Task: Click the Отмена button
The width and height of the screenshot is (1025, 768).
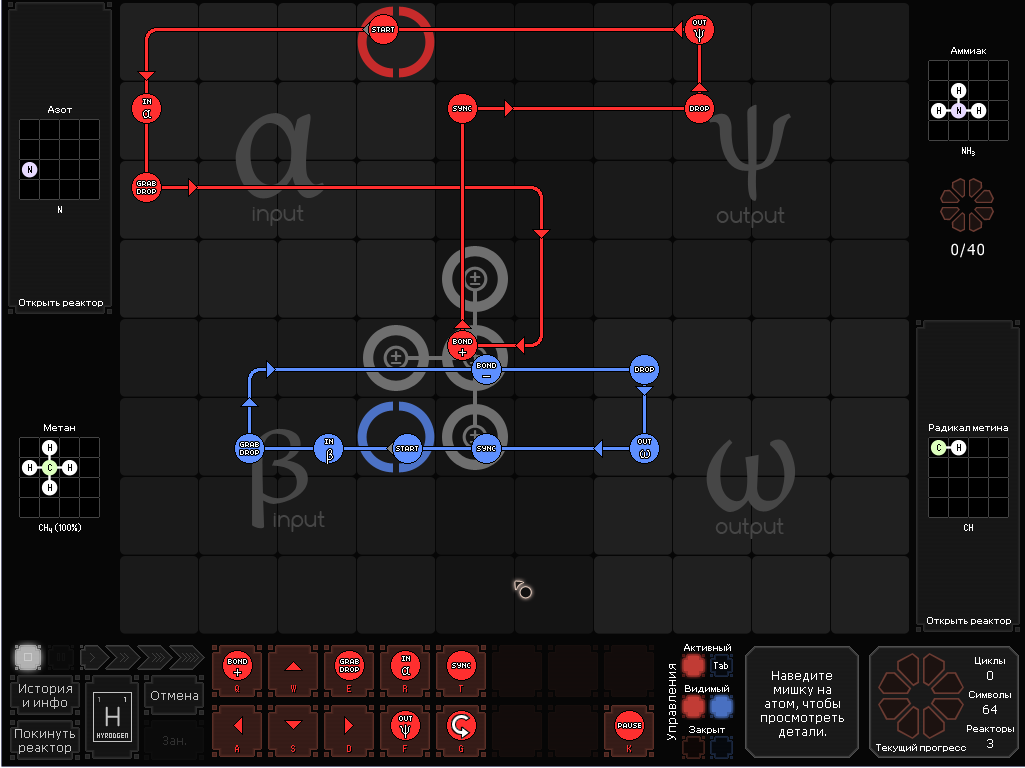Action: click(175, 695)
